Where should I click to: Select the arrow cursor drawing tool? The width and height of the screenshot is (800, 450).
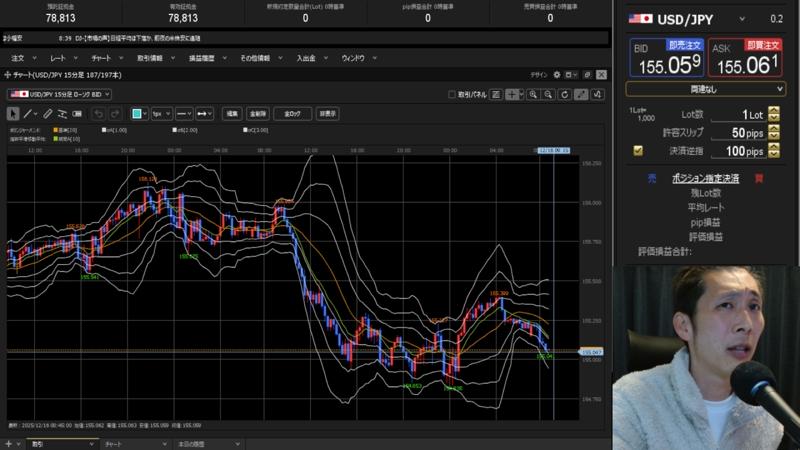pyautogui.click(x=14, y=114)
